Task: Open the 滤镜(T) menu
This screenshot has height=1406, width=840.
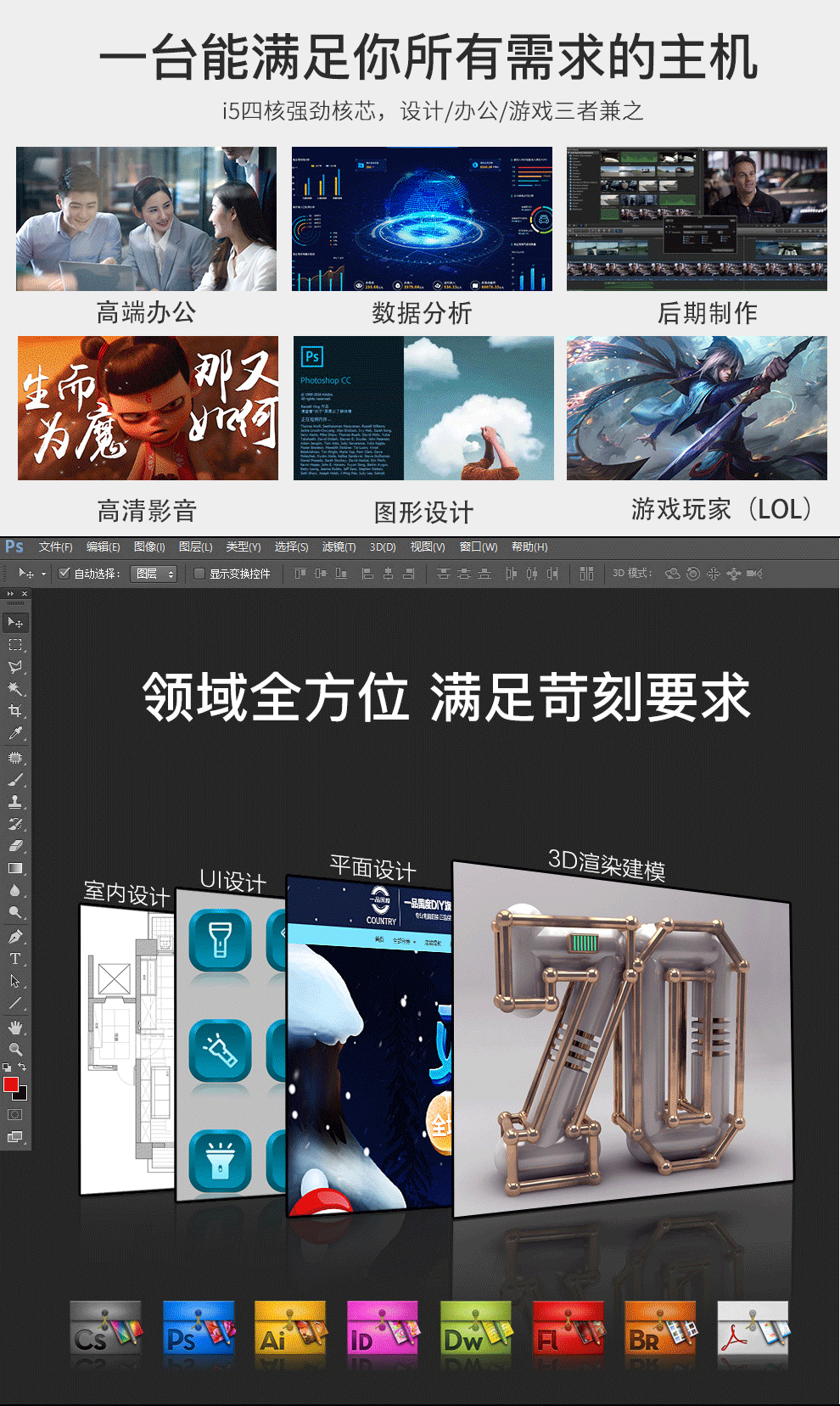Action: click(339, 547)
